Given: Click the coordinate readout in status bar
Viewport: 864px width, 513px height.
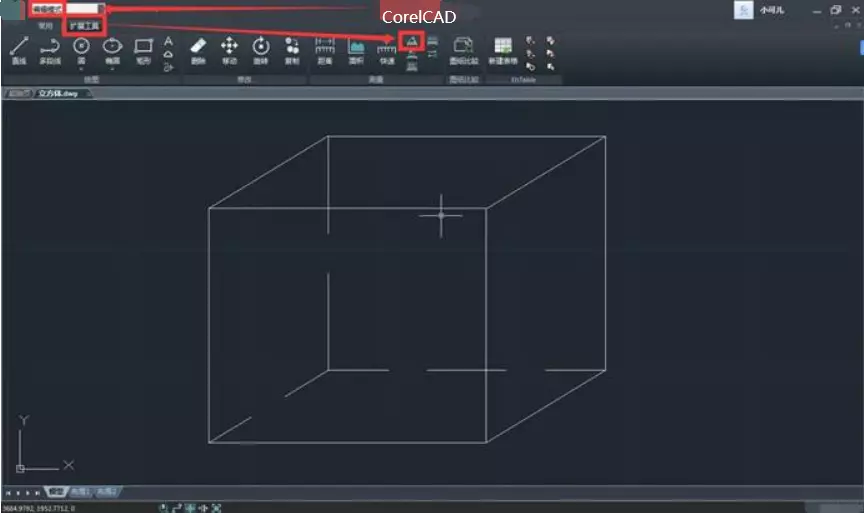Looking at the screenshot, I should (x=39, y=508).
